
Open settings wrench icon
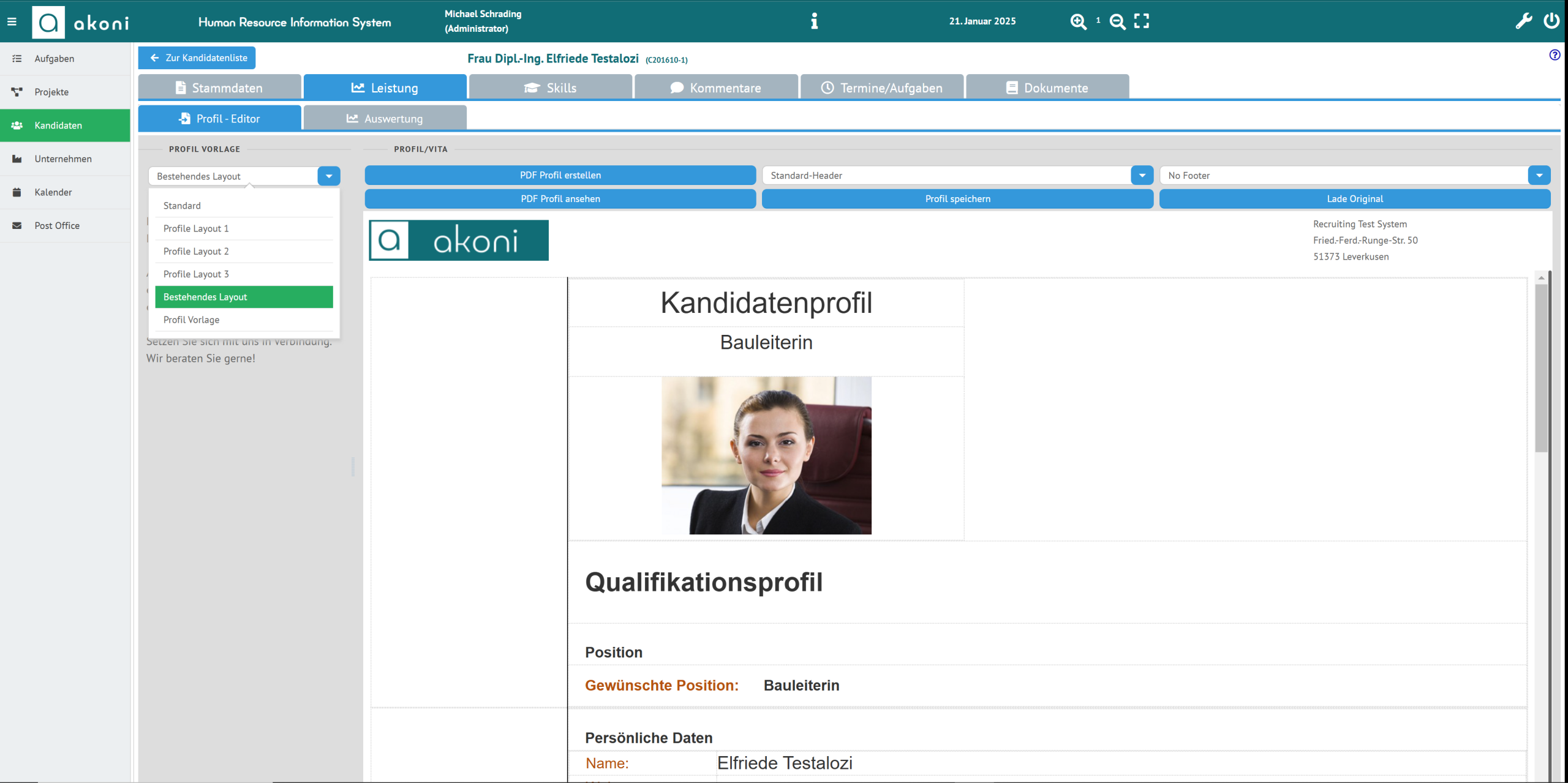click(x=1523, y=21)
